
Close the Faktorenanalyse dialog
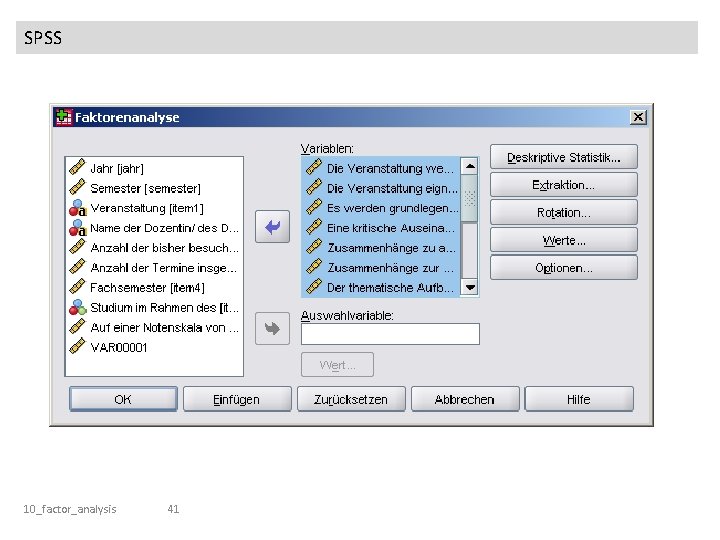(638, 117)
